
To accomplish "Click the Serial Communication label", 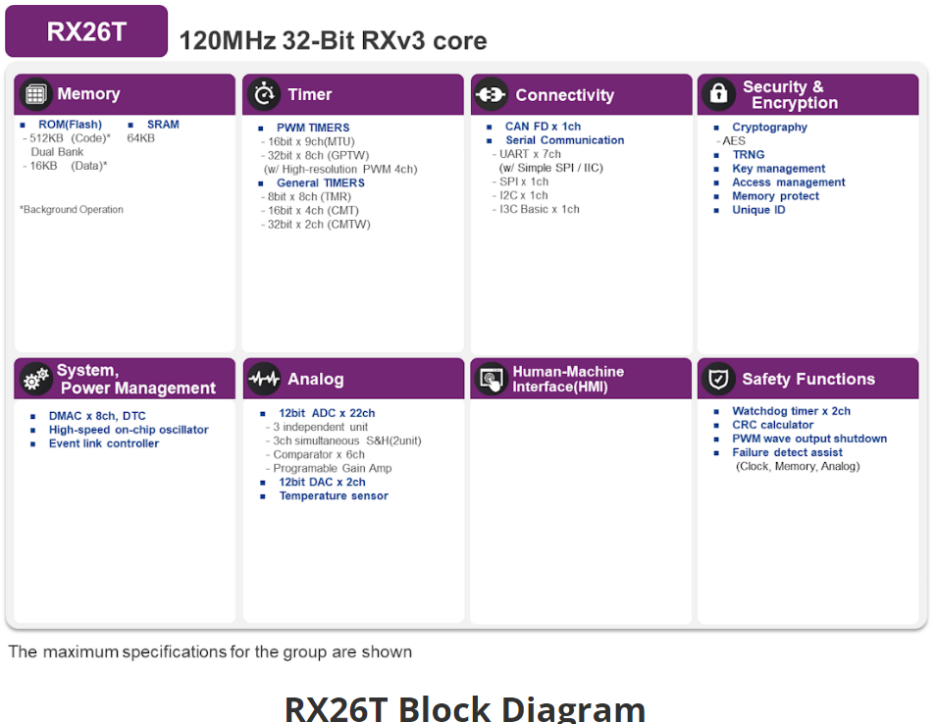I will click(565, 140).
